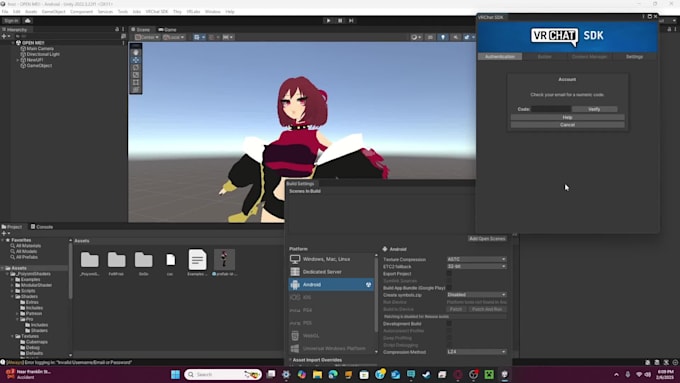Select Universal Windows Platform
The width and height of the screenshot is (680, 383).
click(331, 348)
